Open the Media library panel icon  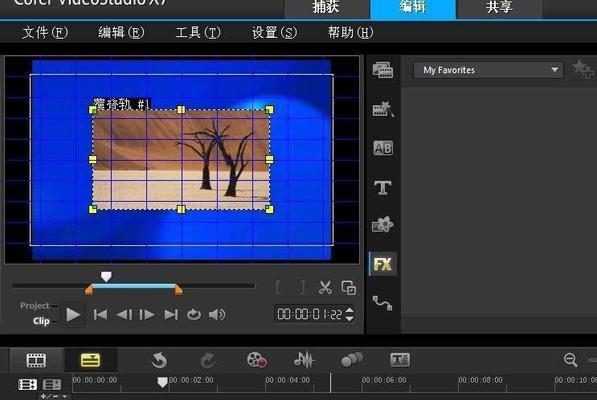pos(383,70)
